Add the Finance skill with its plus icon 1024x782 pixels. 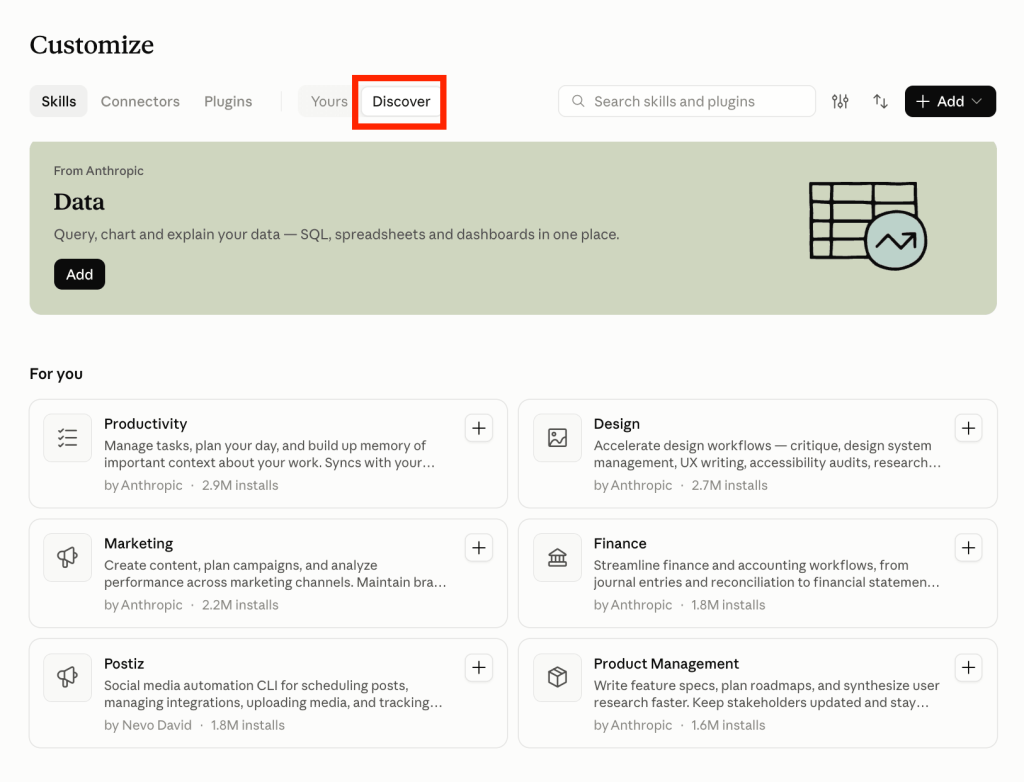pos(968,547)
